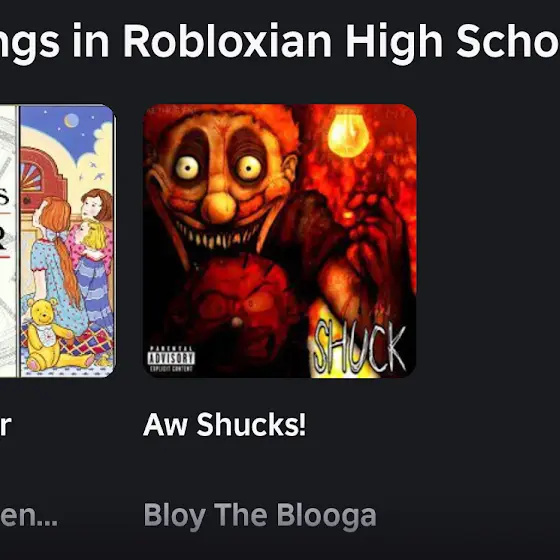Click the crescent moon on storybook cover
The image size is (560, 560).
[71, 120]
